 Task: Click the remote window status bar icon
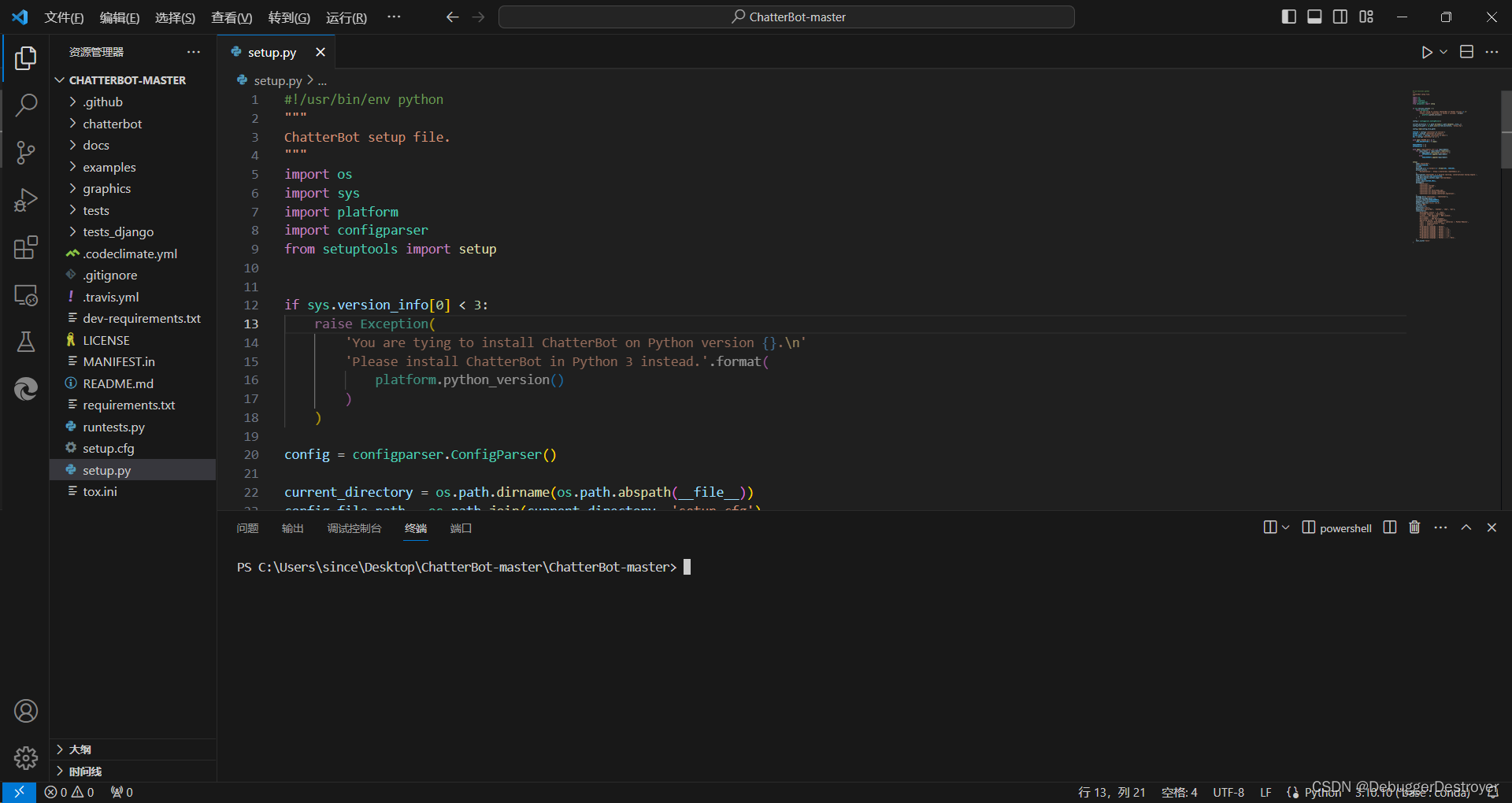[19, 792]
